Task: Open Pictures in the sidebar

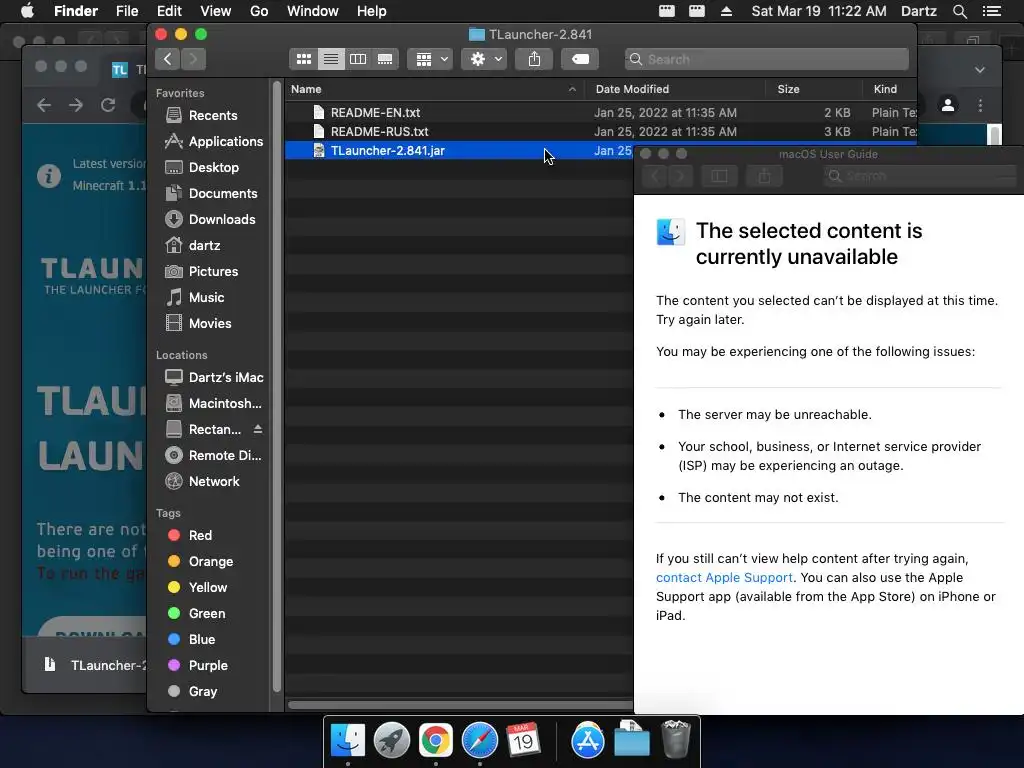Action: click(201, 272)
